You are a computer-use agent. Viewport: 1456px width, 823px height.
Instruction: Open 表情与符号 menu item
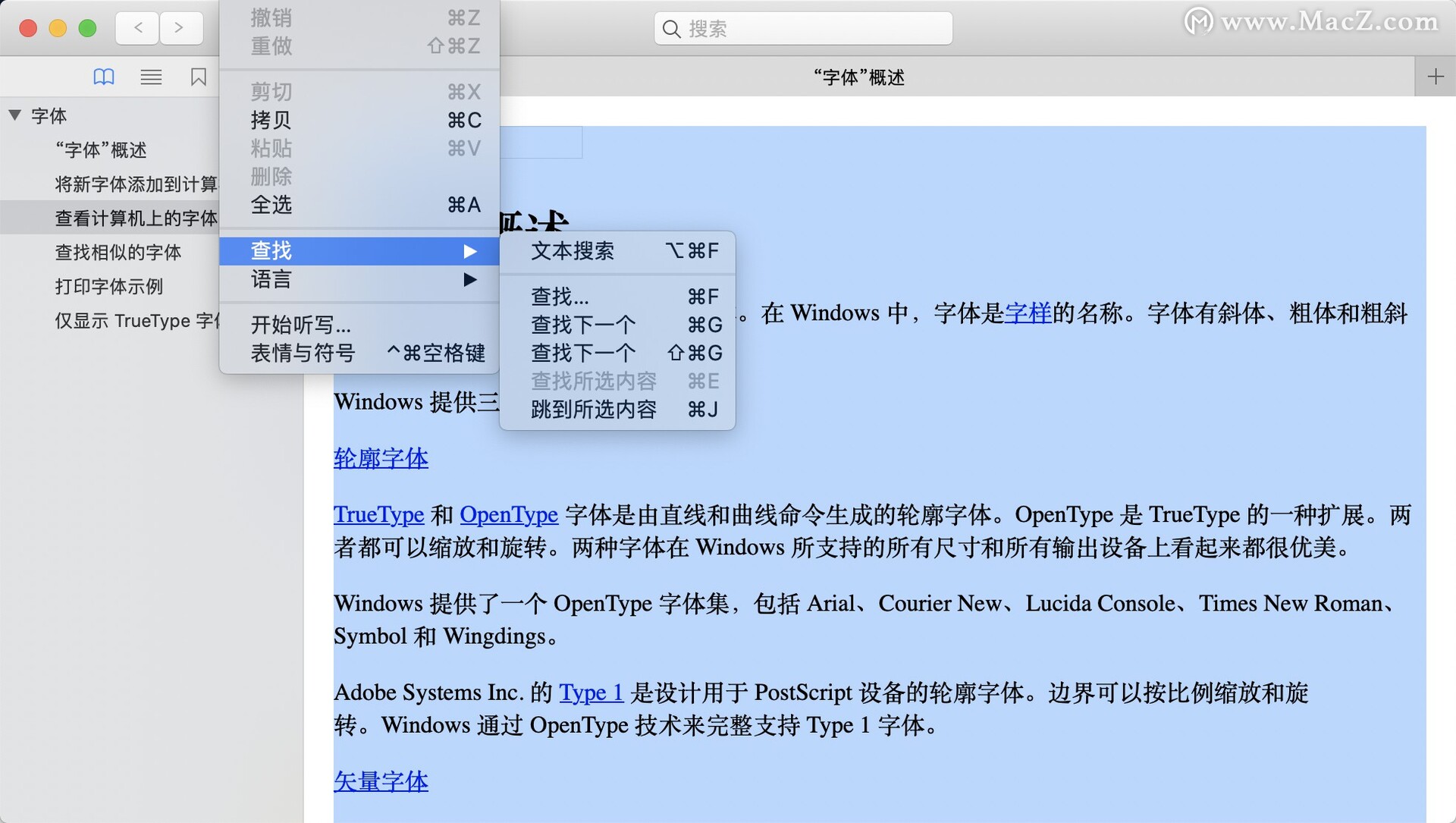coord(359,353)
